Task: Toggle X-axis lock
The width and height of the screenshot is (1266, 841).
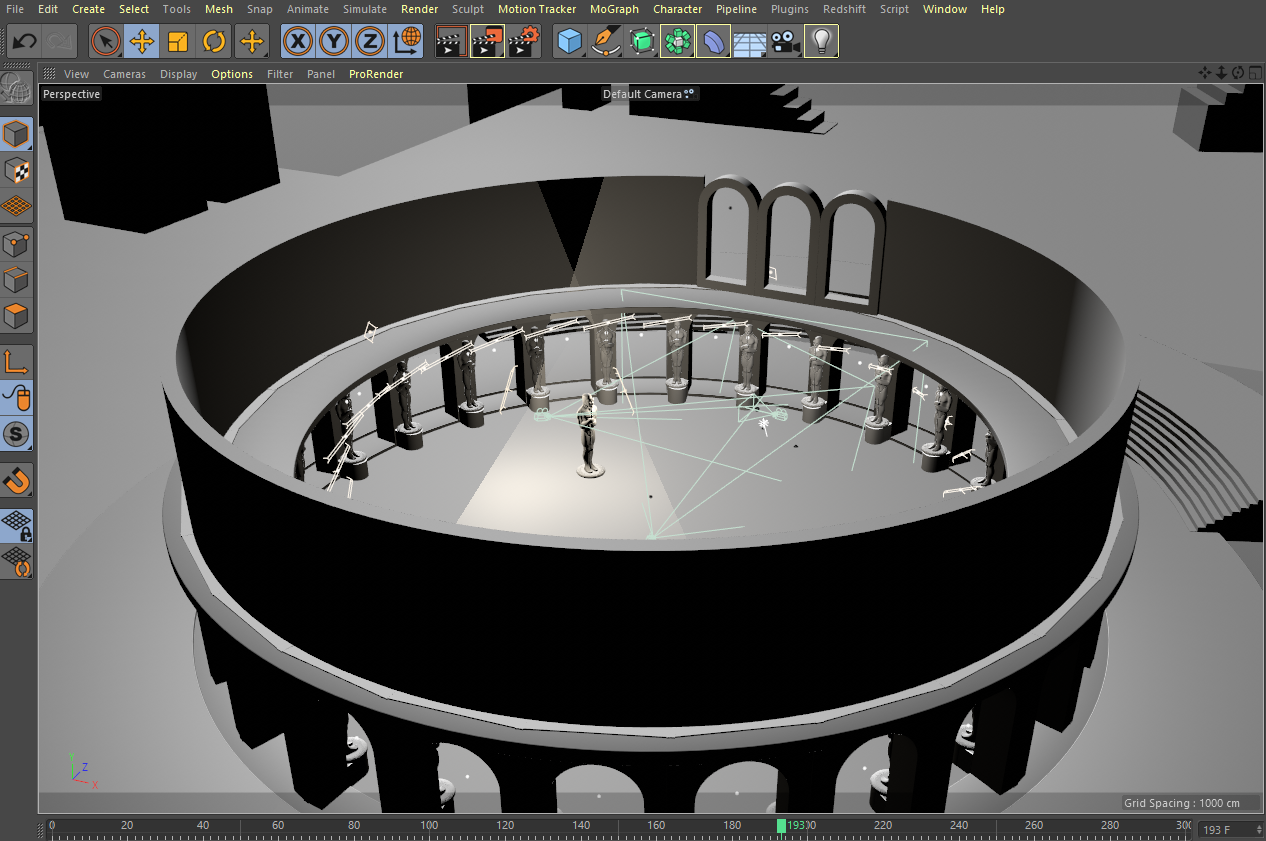Action: [x=298, y=41]
